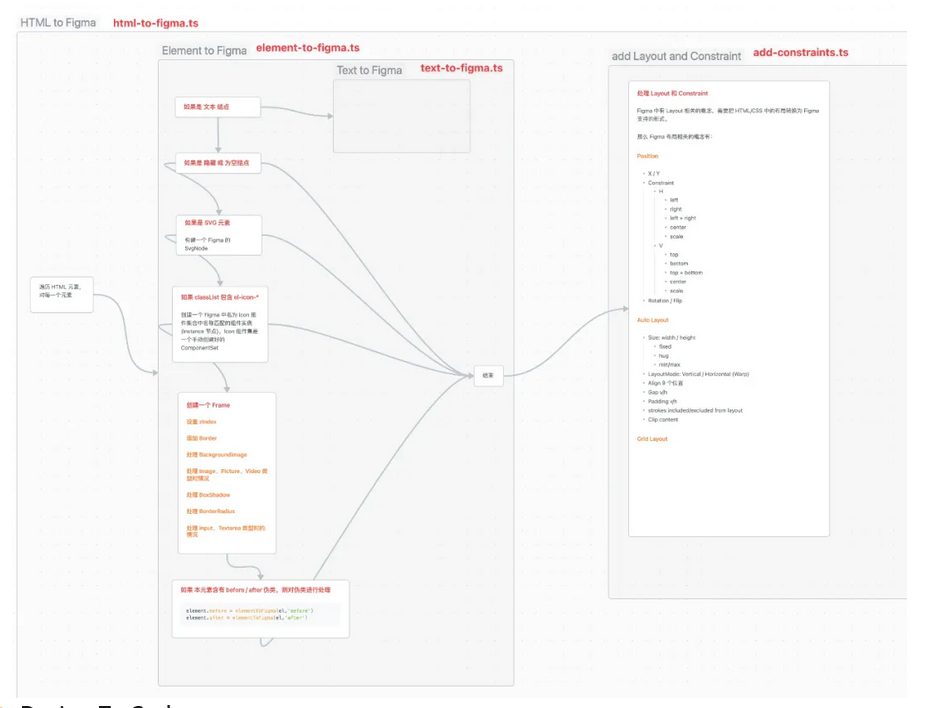Click the "结束" end node
928x708 pixels.
(488, 376)
